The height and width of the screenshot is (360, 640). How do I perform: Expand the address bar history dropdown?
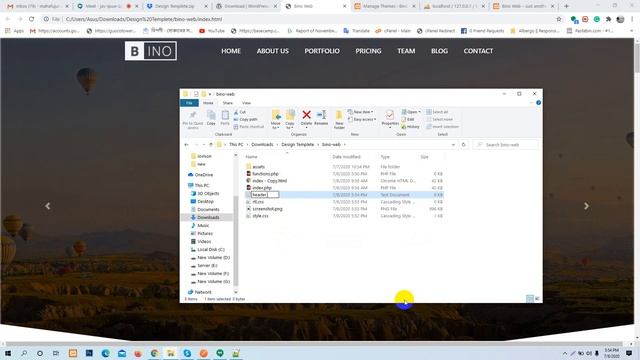click(453, 144)
